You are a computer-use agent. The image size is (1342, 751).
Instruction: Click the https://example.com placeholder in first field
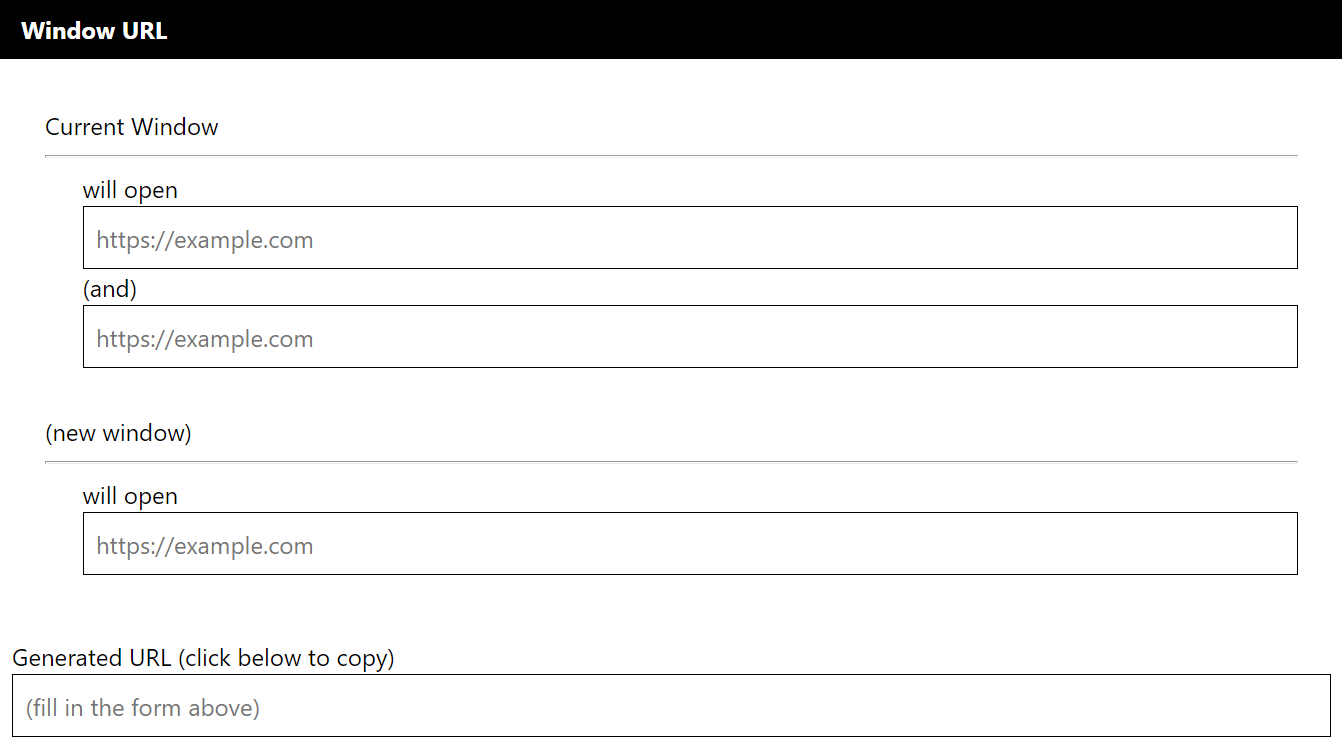click(204, 239)
